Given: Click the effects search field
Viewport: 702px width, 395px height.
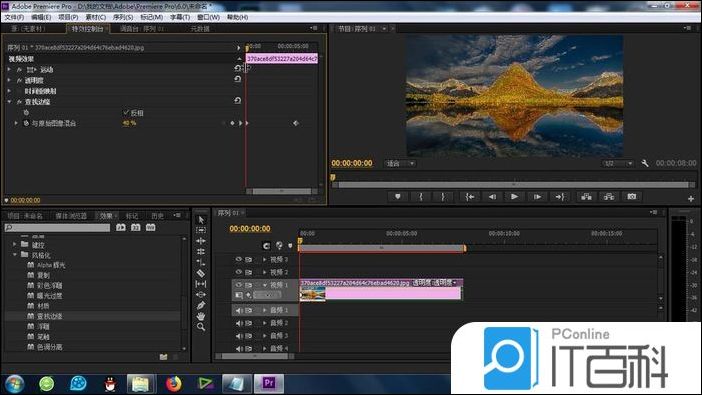Looking at the screenshot, I should [57, 228].
